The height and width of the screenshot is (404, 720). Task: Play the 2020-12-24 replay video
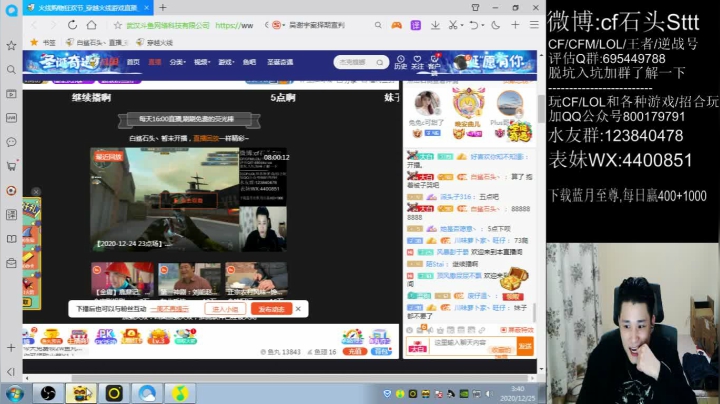(188, 200)
